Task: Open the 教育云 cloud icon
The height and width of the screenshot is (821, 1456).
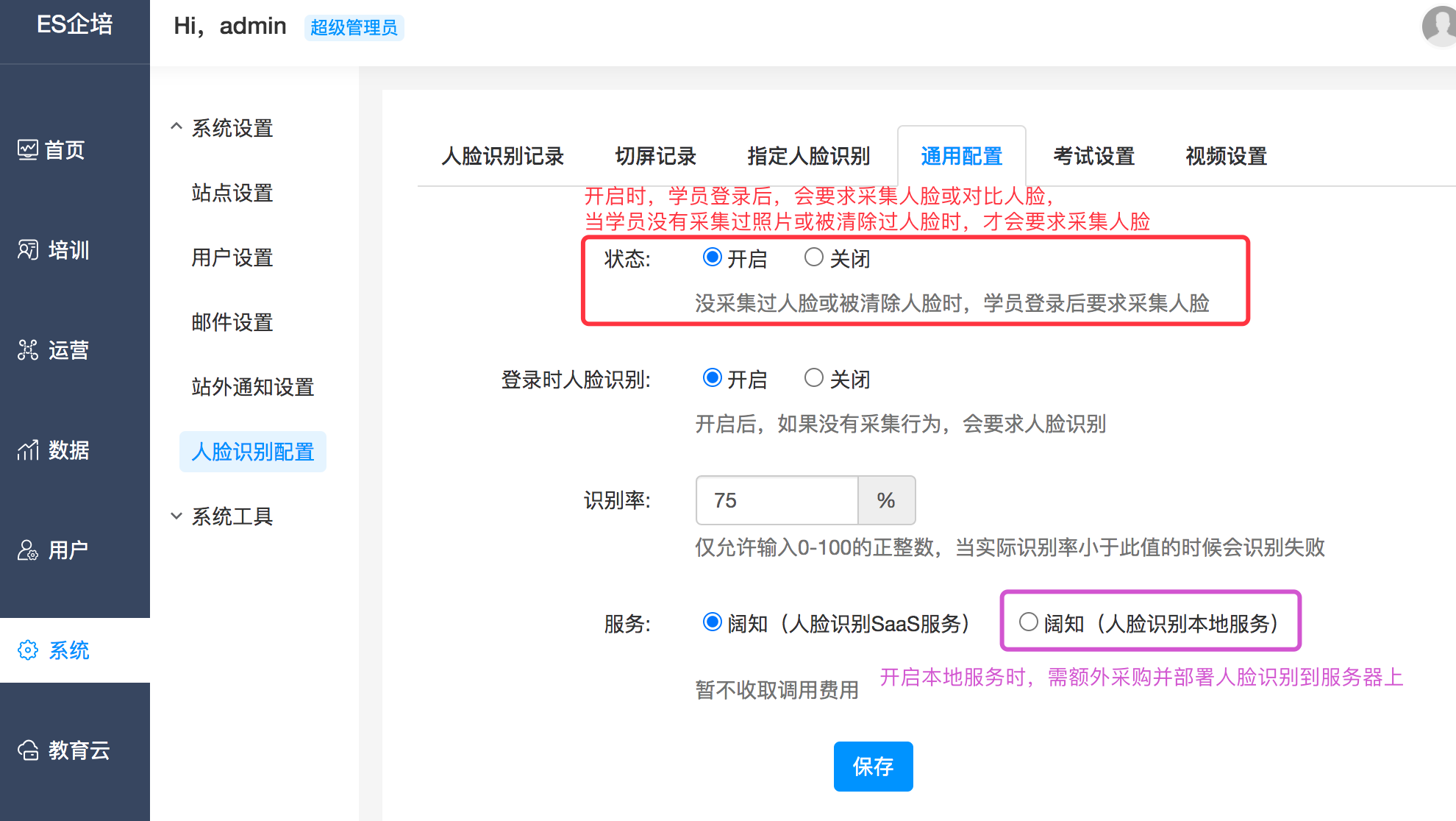Action: pos(28,750)
